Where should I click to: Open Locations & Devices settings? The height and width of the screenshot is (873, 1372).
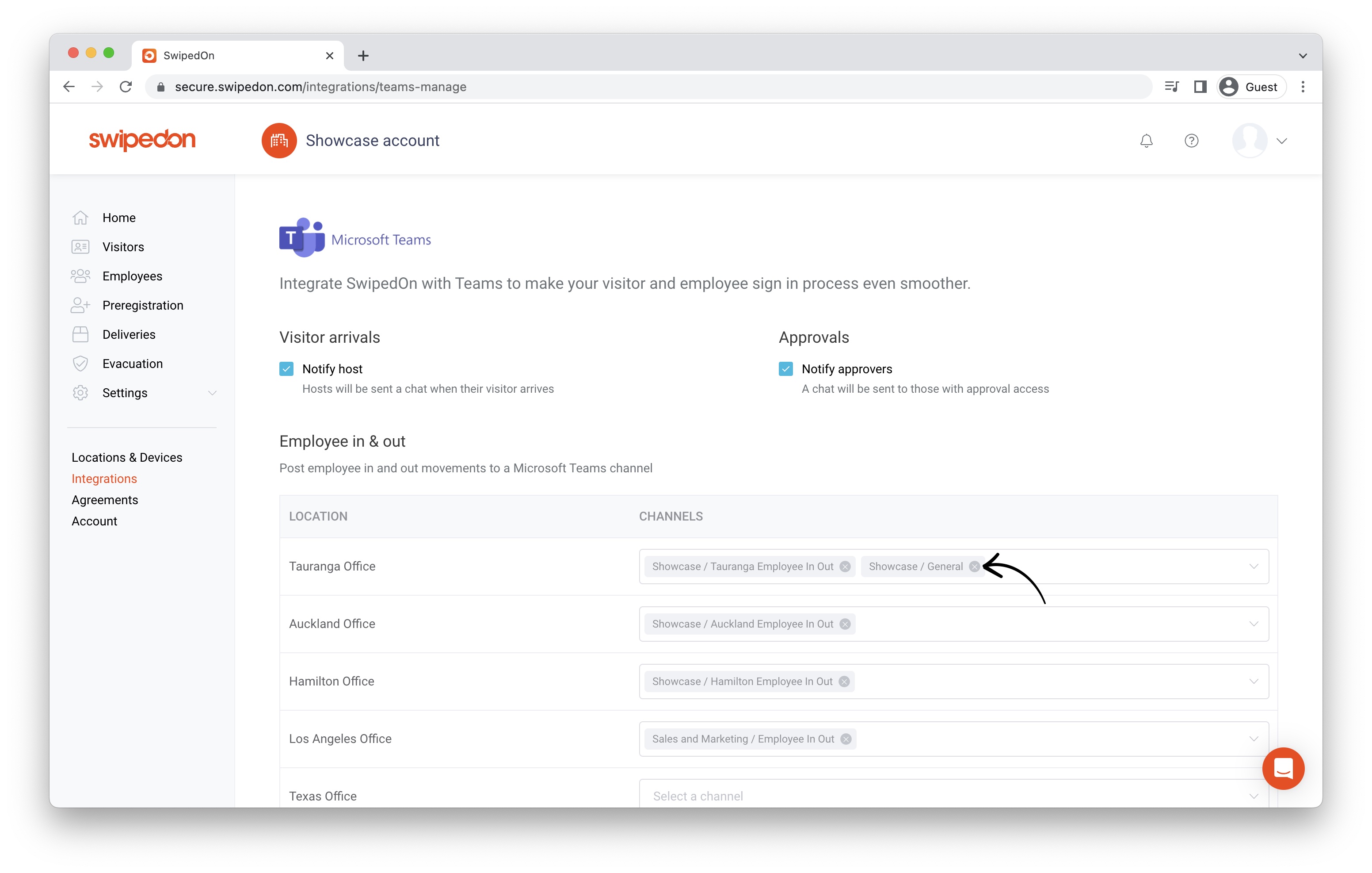point(127,457)
